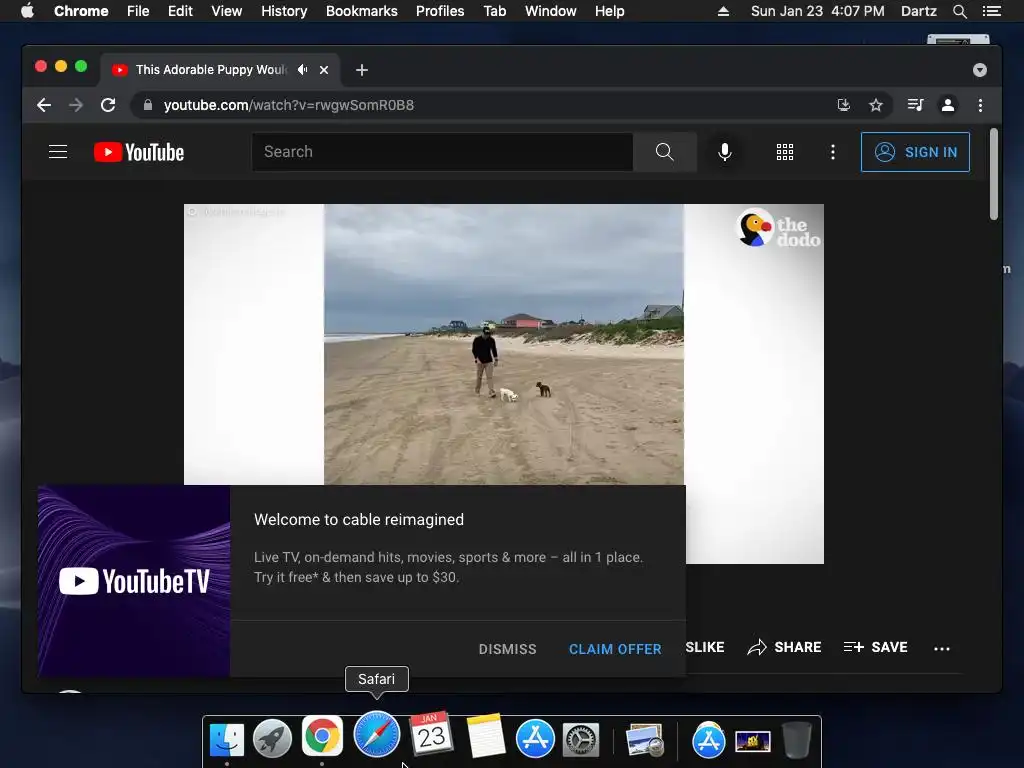Open the View menu

point(227,11)
